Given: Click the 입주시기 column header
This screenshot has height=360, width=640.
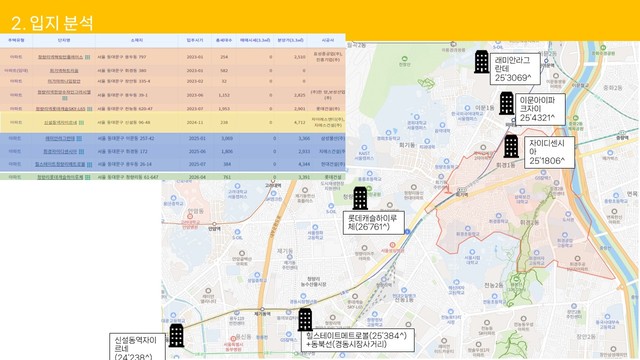Looking at the screenshot, I should point(195,40).
